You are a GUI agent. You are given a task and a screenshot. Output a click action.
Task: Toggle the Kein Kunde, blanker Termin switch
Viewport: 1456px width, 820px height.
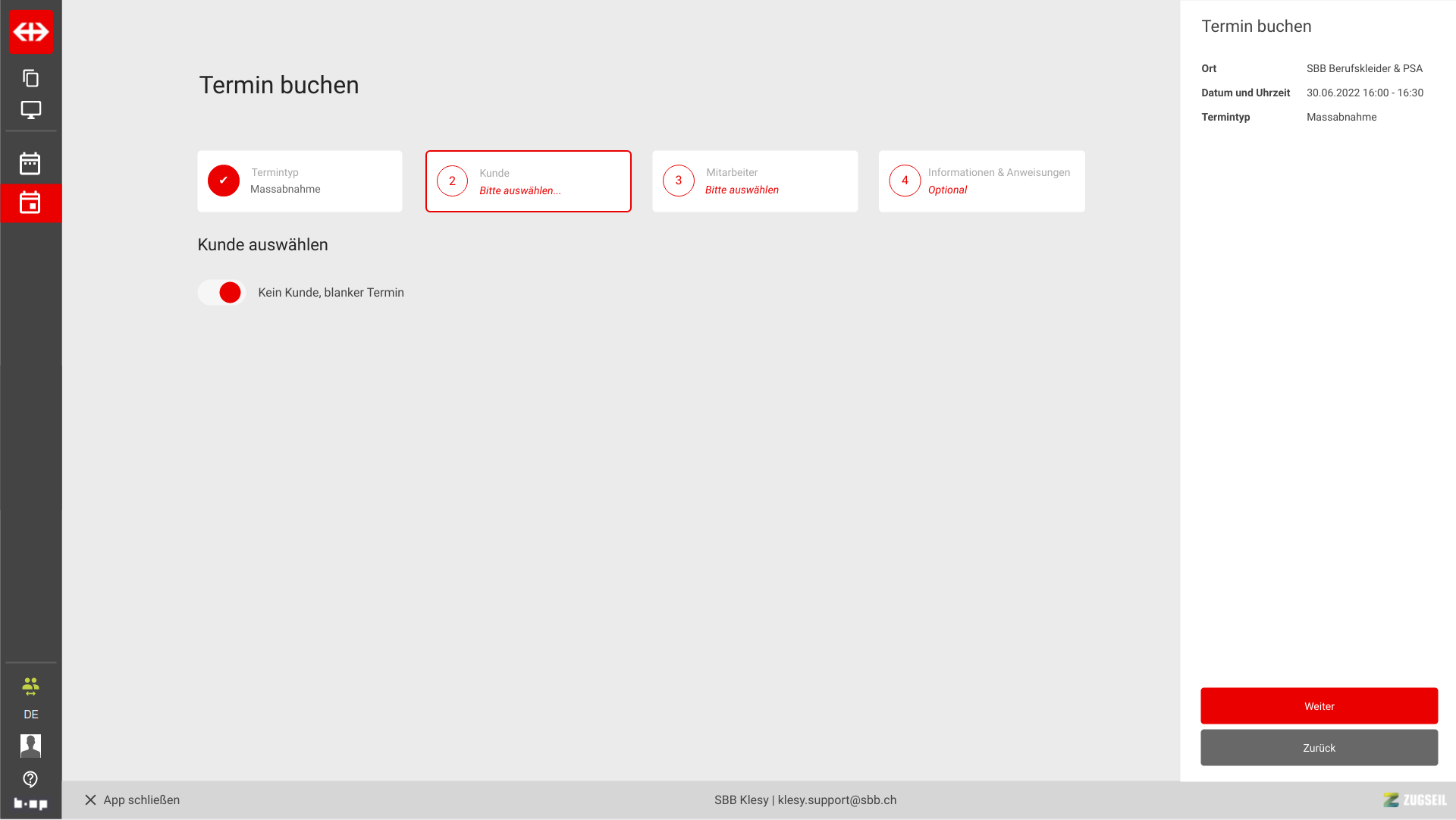click(221, 293)
